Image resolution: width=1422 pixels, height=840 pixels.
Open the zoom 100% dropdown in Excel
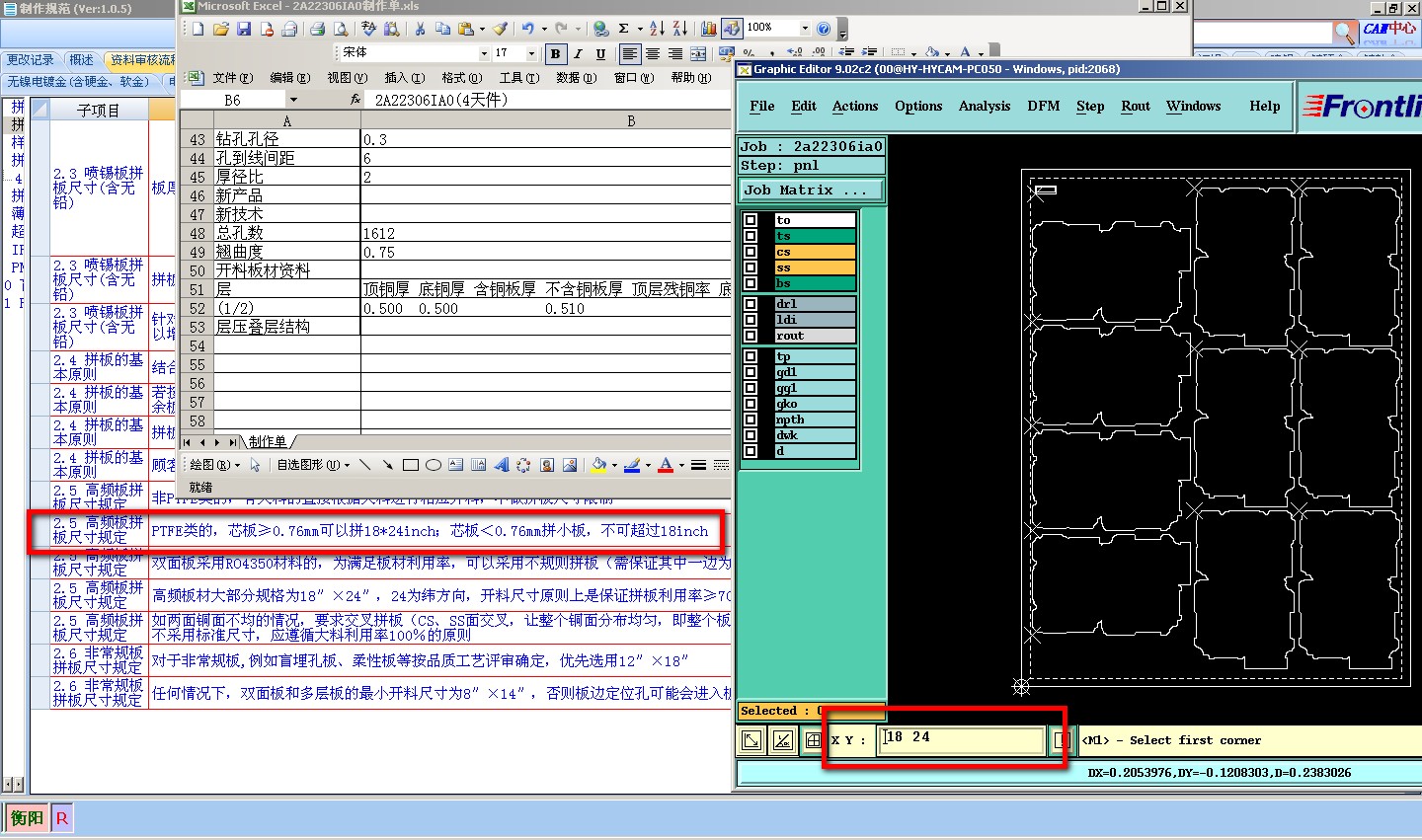805,28
